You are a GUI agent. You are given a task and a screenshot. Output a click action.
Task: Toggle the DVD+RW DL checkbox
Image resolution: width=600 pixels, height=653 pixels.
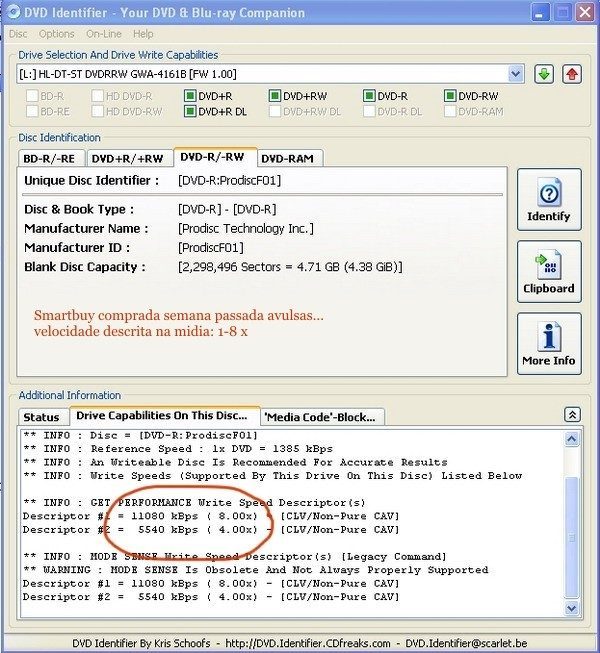tap(275, 111)
